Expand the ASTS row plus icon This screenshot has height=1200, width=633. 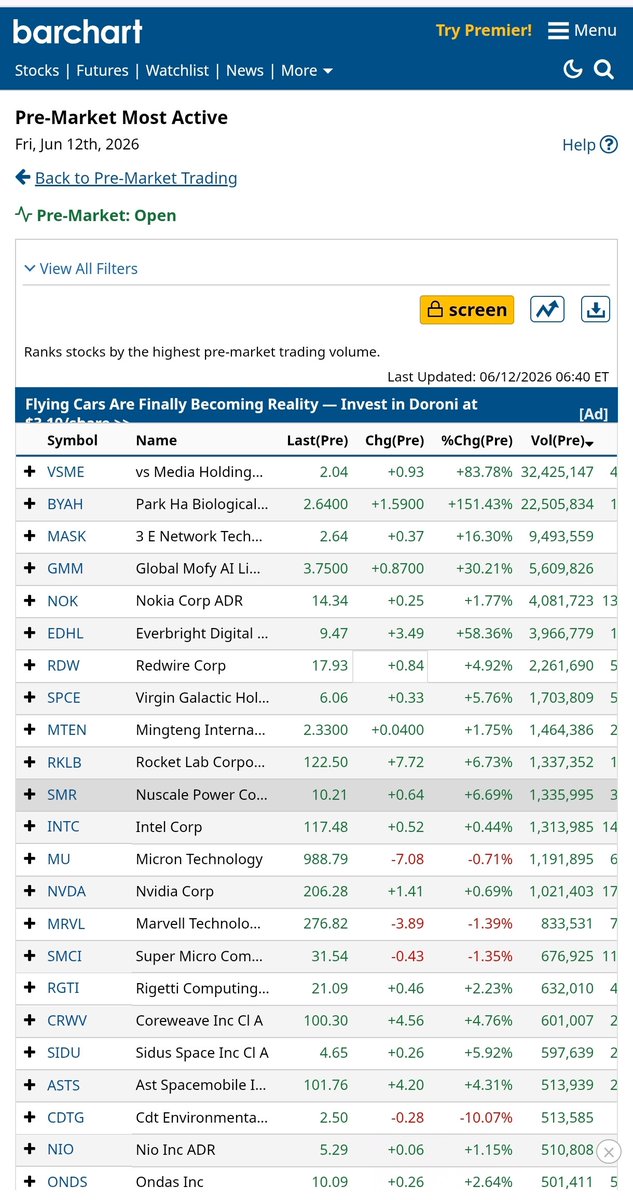(x=30, y=1085)
